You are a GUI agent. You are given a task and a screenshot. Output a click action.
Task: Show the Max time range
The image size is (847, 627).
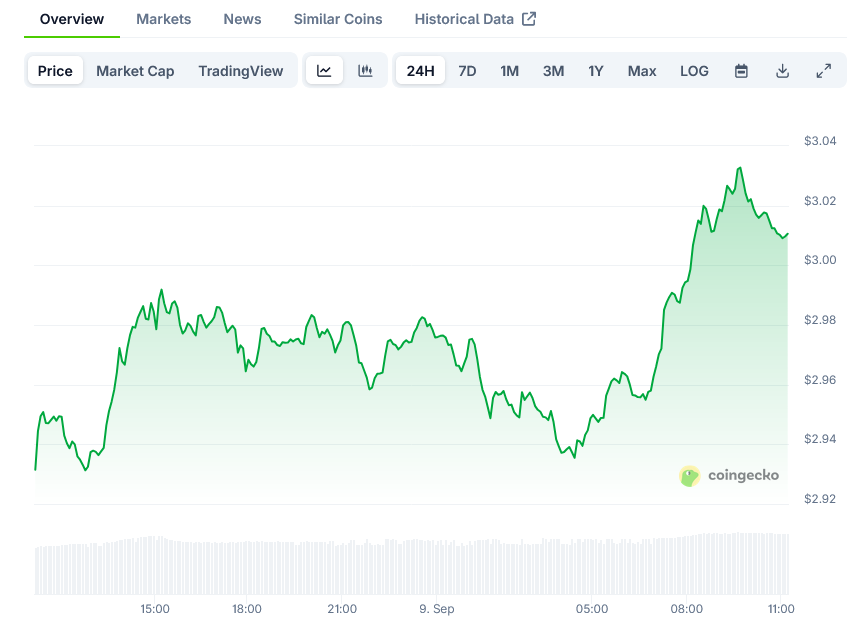point(642,71)
